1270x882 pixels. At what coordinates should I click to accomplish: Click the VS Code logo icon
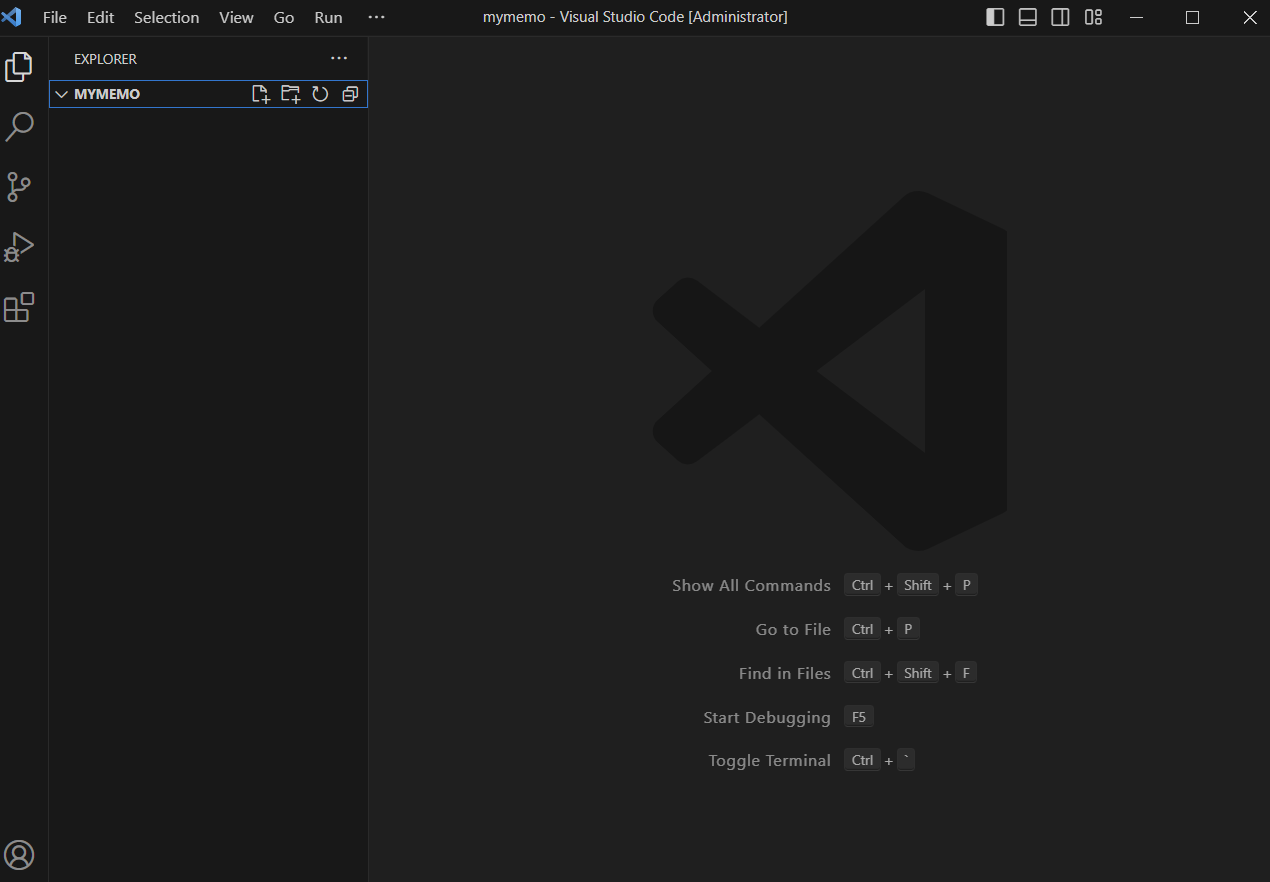pyautogui.click(x=12, y=17)
